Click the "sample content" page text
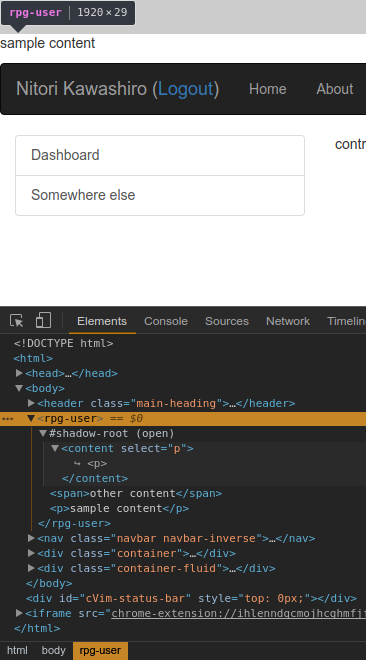 pos(48,43)
